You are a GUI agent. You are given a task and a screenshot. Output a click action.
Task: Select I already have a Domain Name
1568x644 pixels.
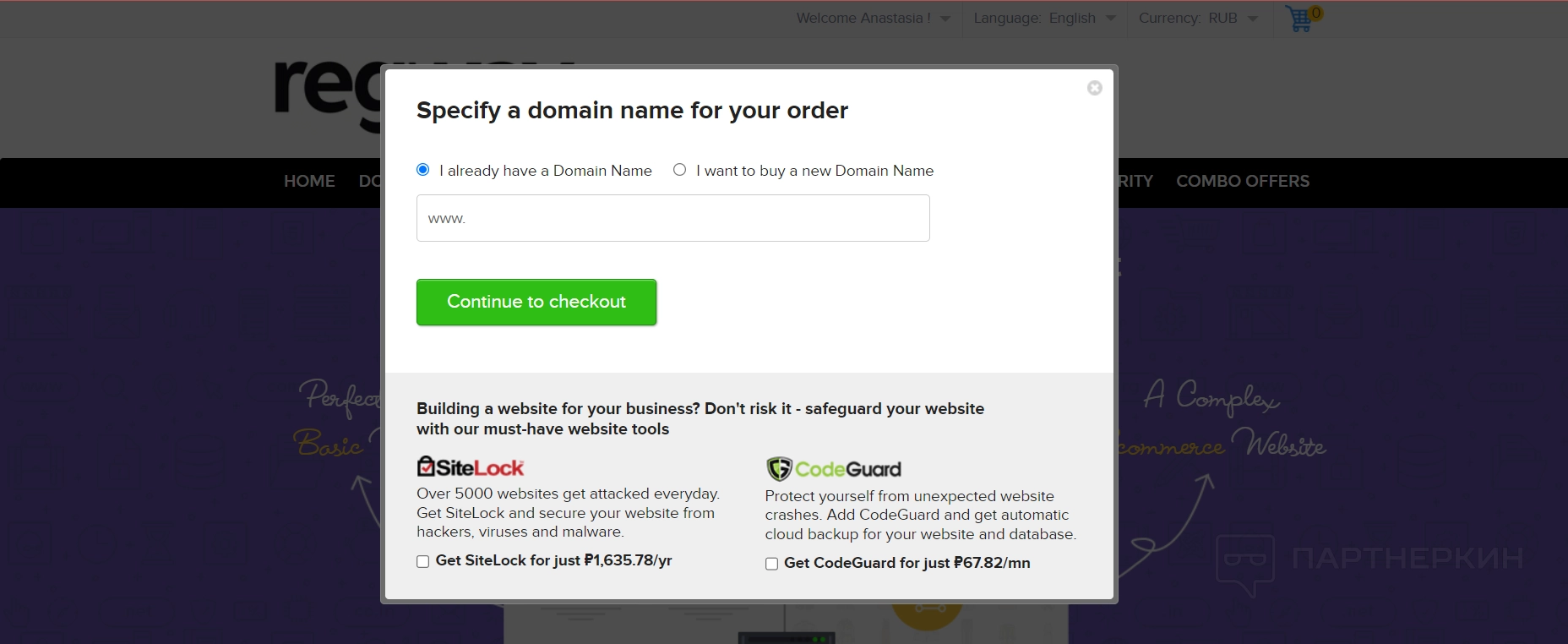point(423,170)
